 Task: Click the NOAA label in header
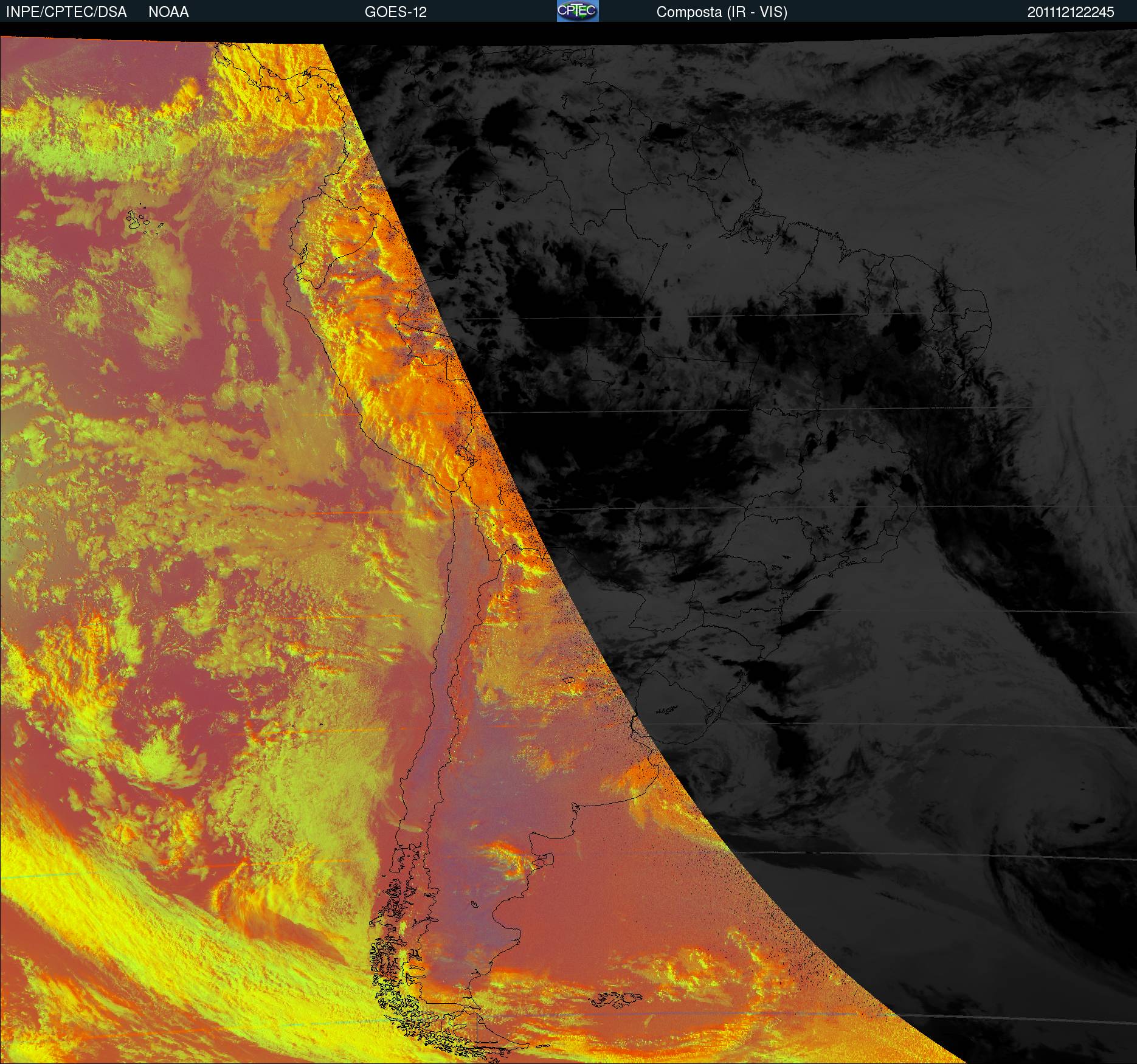coord(168,12)
